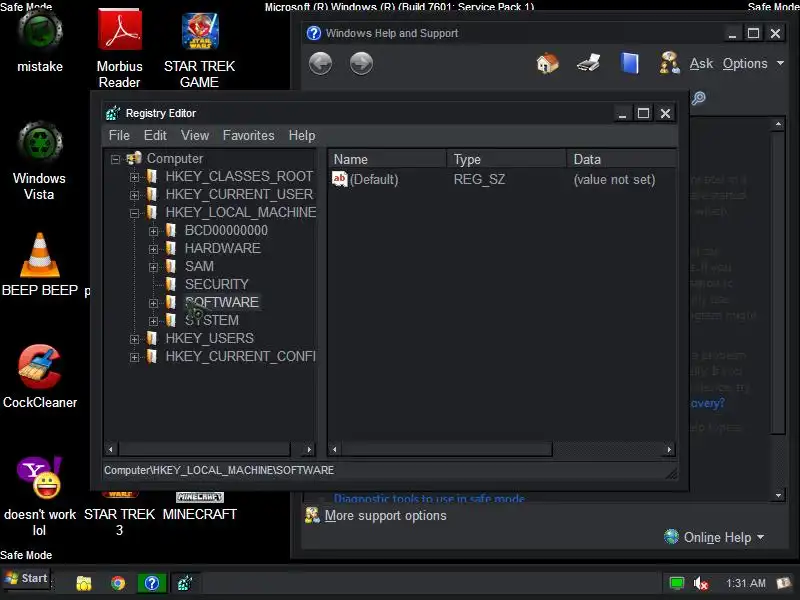Switch to Registry Editor taskbar button
This screenshot has height=600, width=800.
tap(185, 583)
